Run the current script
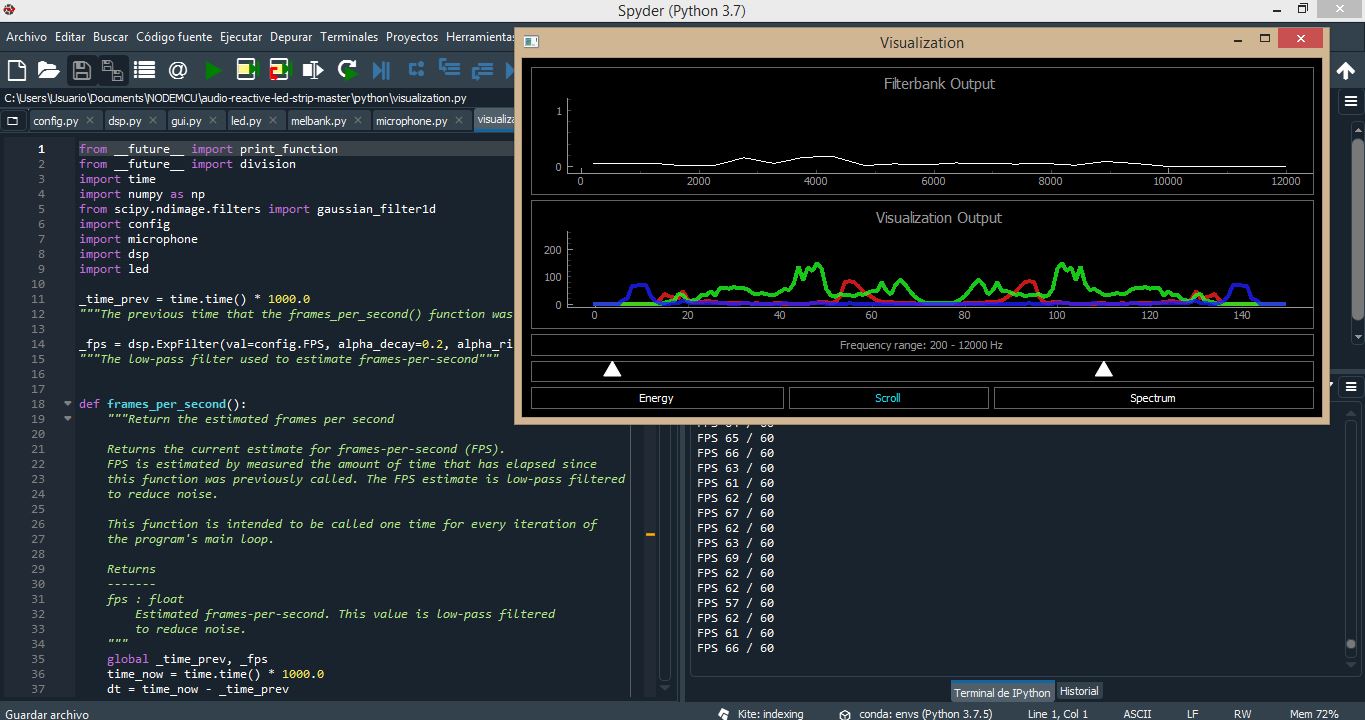 coord(213,70)
